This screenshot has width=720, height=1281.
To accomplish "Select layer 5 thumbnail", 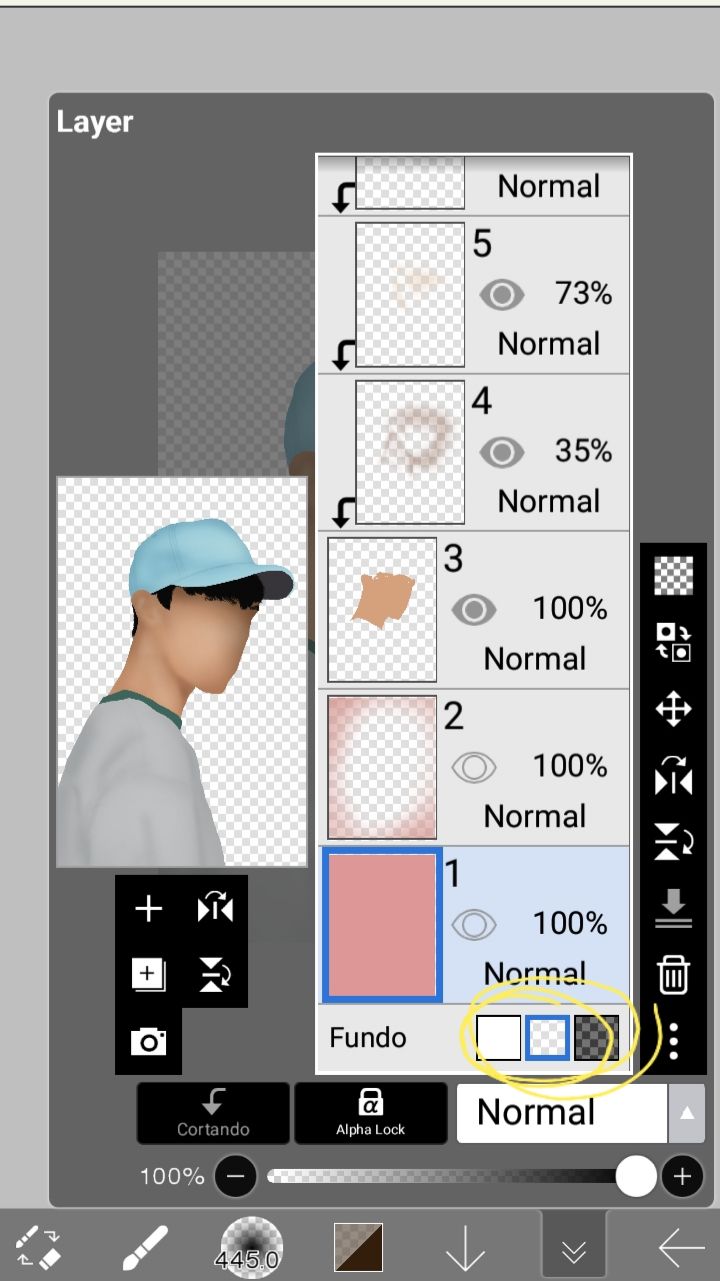I will point(410,294).
